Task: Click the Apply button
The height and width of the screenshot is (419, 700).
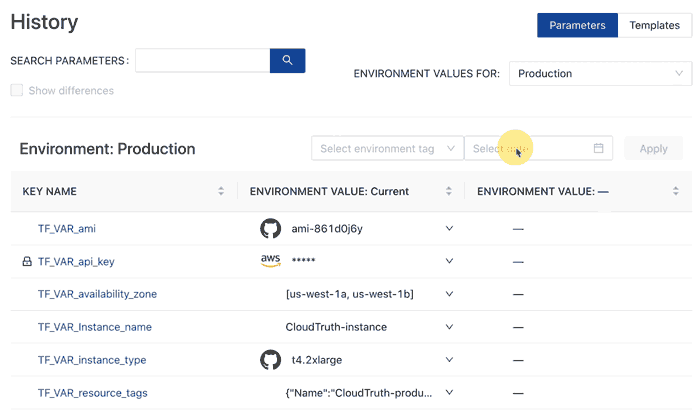Action: [653, 148]
